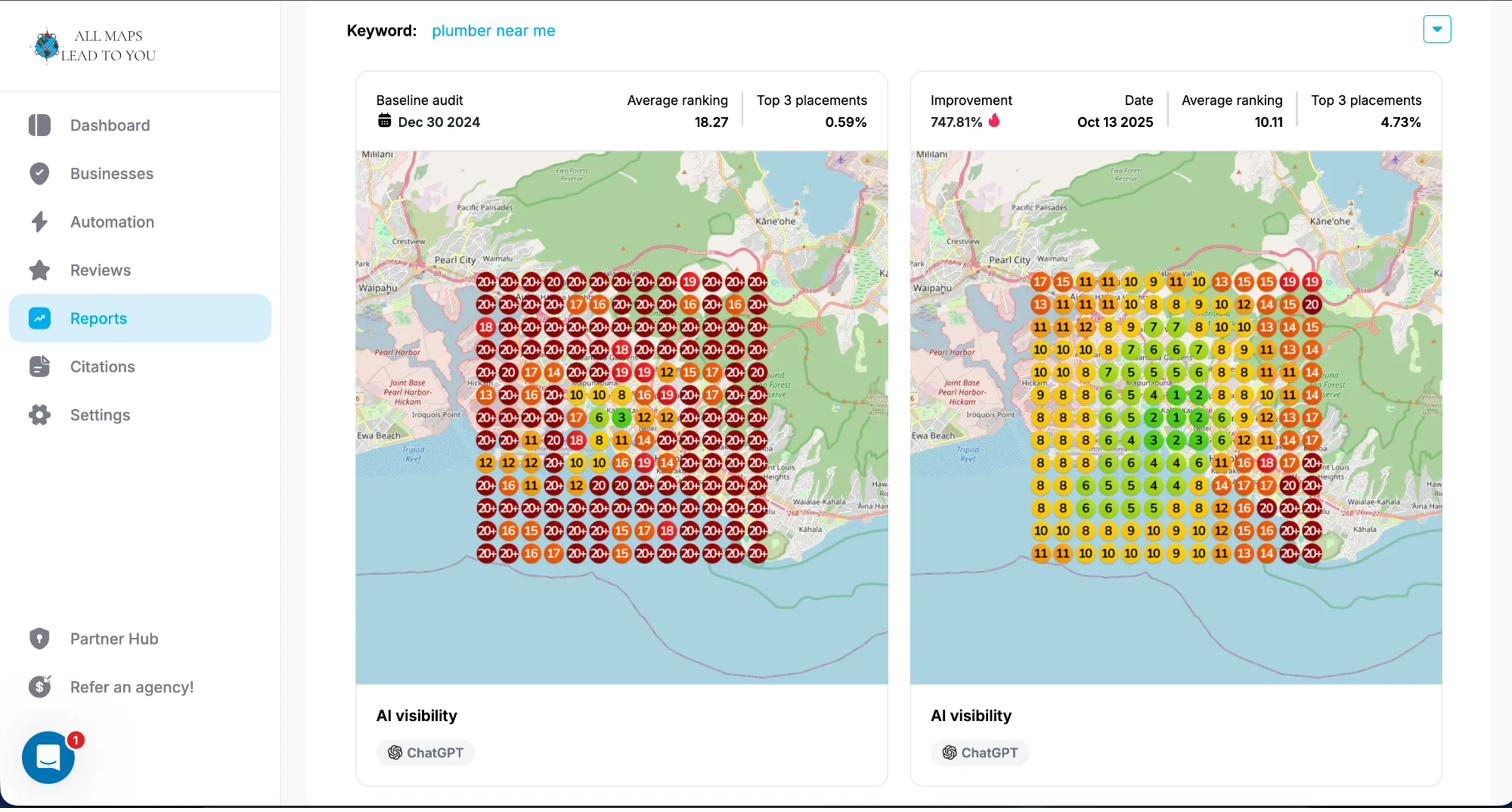The image size is (1512, 812).
Task: Expand the keyword dropdown arrow
Action: point(1437,30)
